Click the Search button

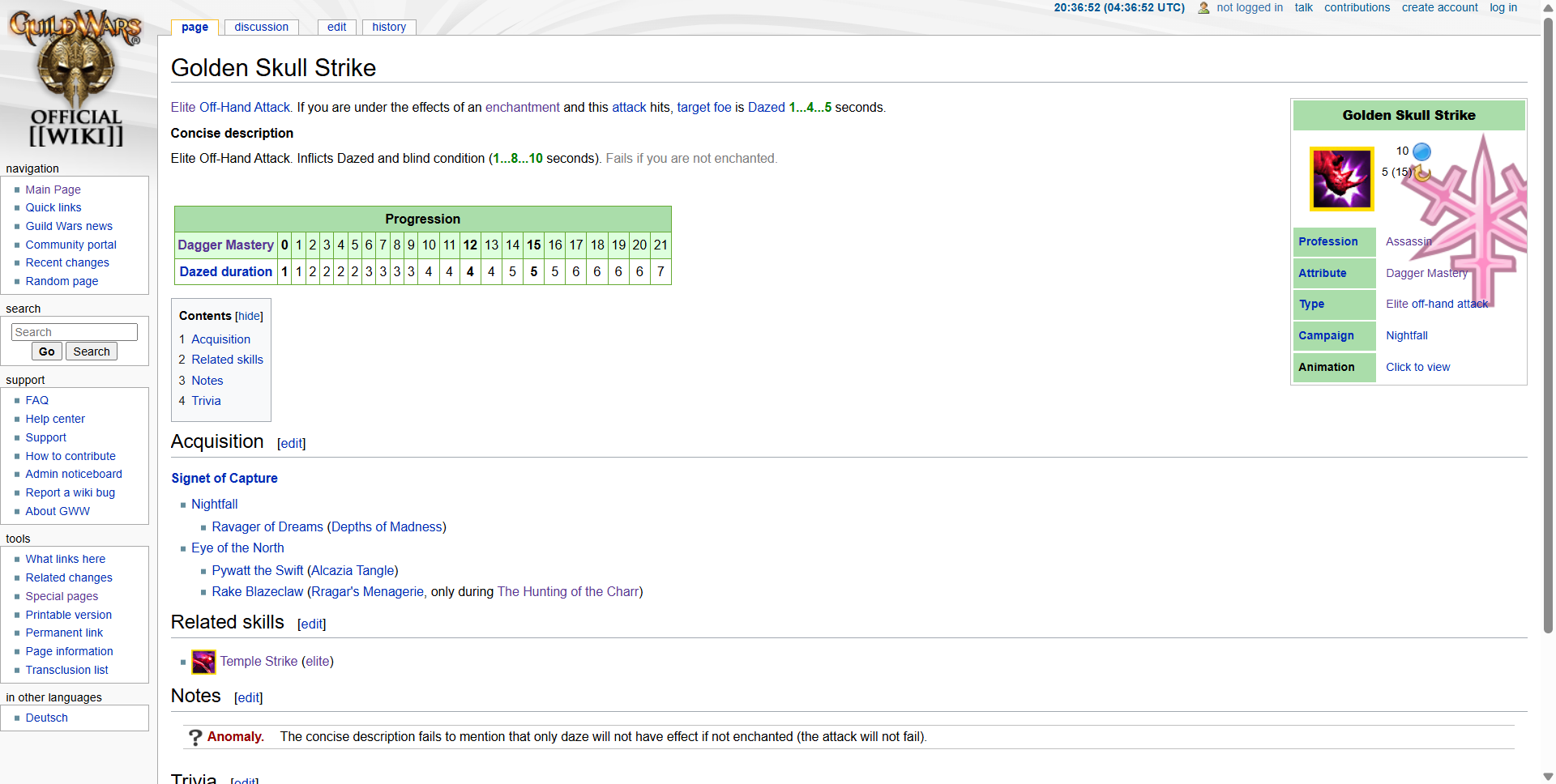pos(92,352)
